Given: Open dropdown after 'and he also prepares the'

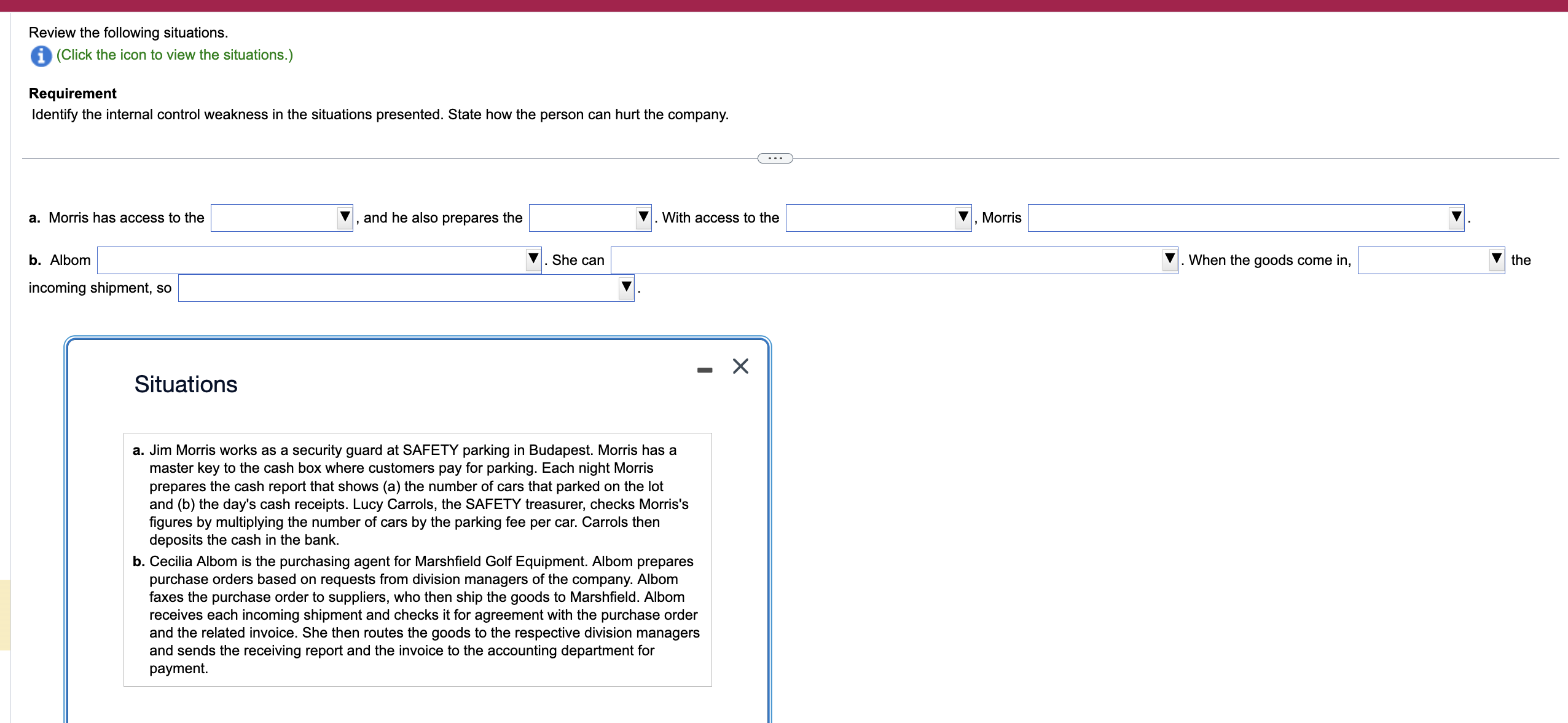Looking at the screenshot, I should 589,218.
